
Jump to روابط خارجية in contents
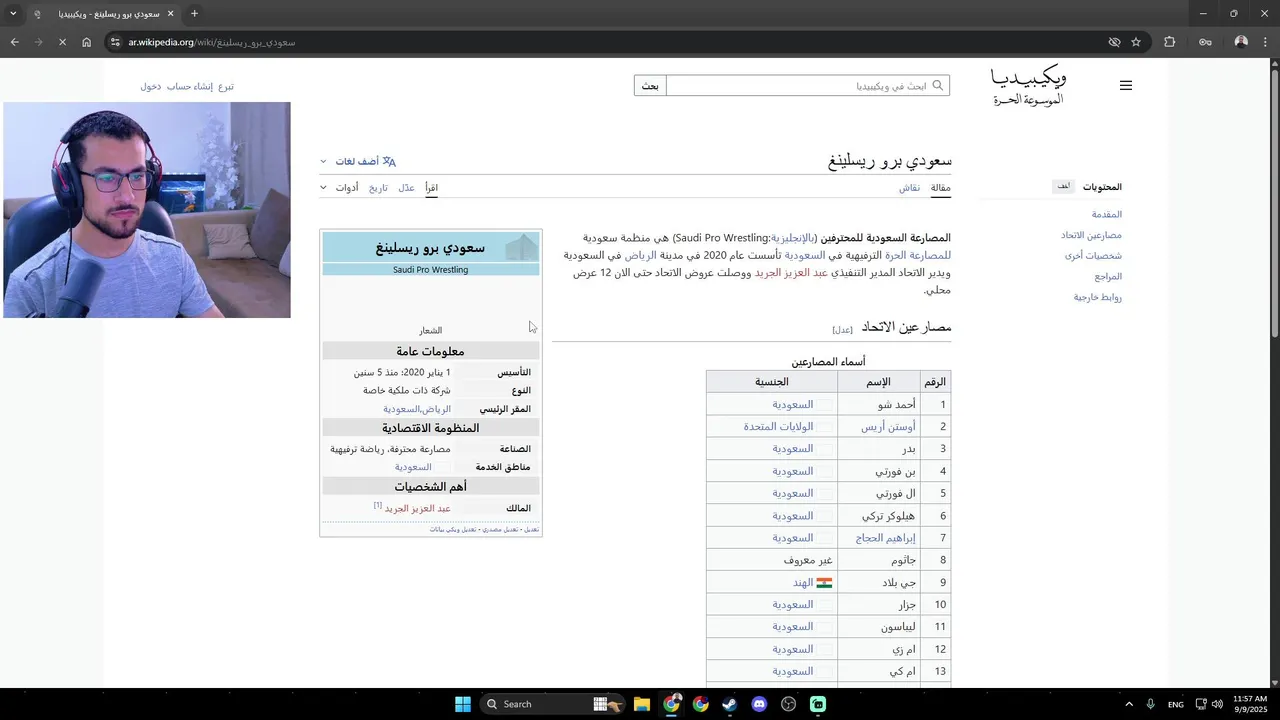pos(1098,297)
